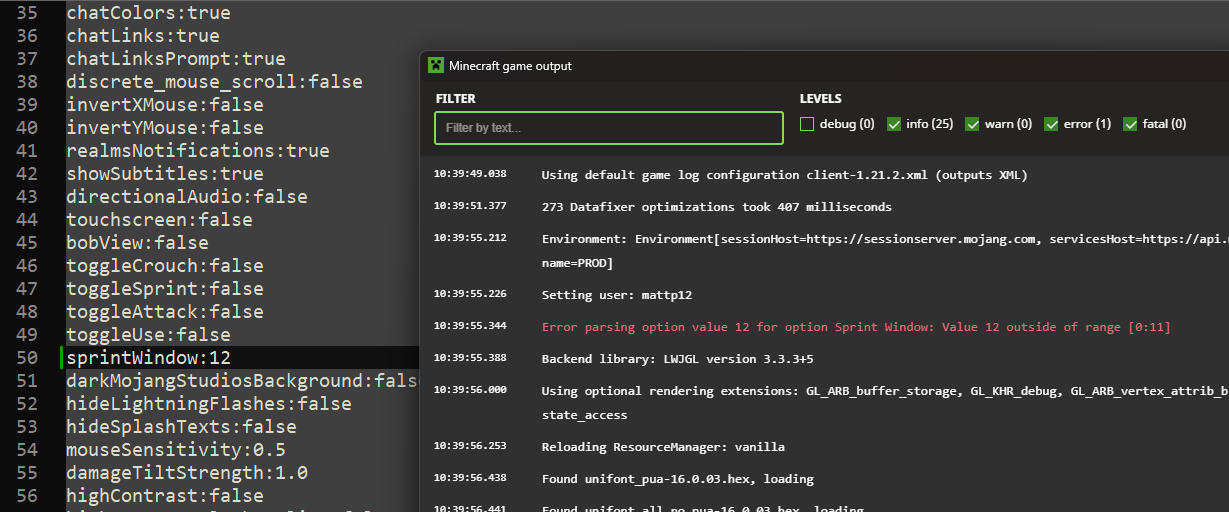Image resolution: width=1229 pixels, height=512 pixels.
Task: Click the hideSplashTexts:false line in editor
Action: [x=182, y=427]
